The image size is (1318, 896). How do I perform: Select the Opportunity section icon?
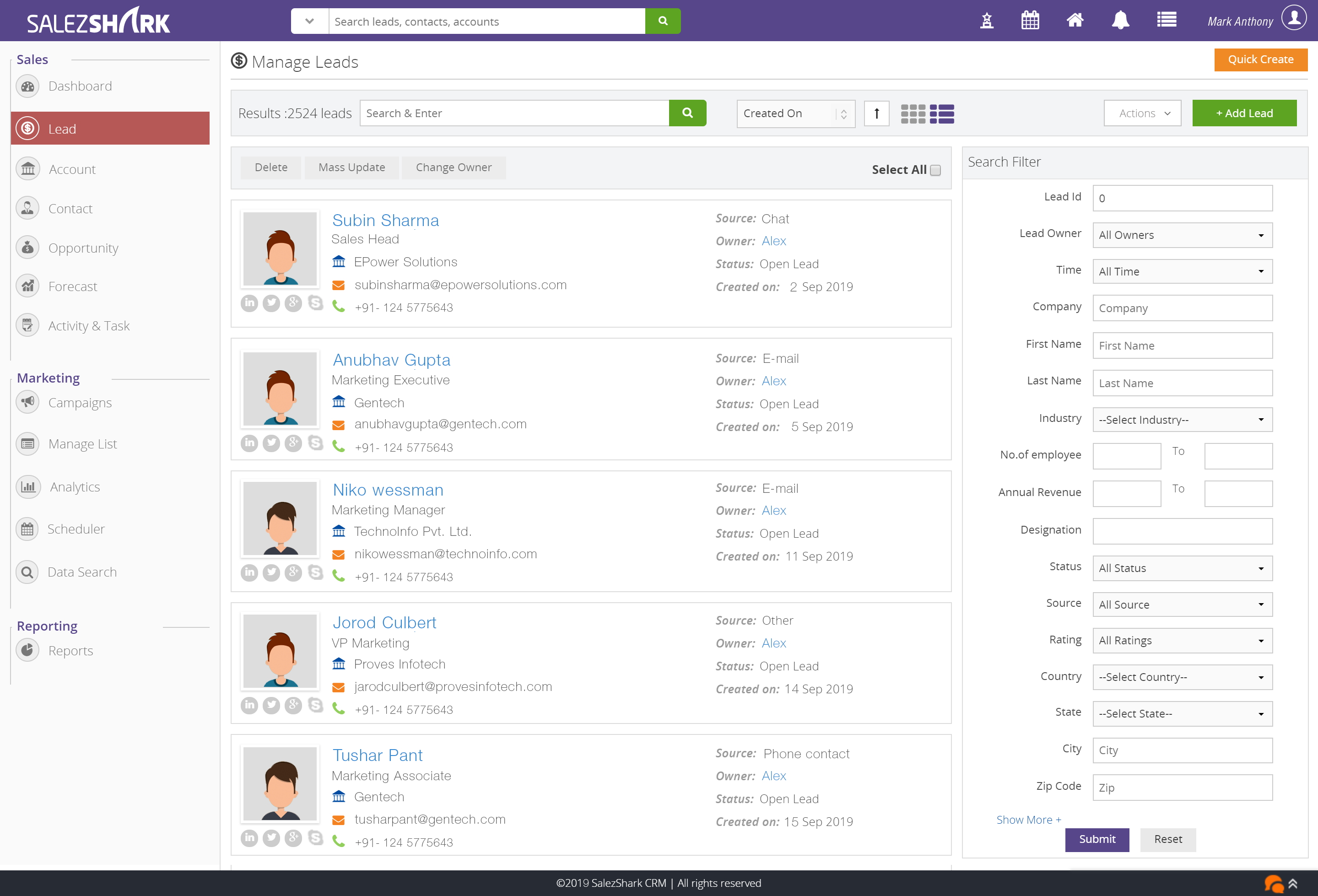27,247
